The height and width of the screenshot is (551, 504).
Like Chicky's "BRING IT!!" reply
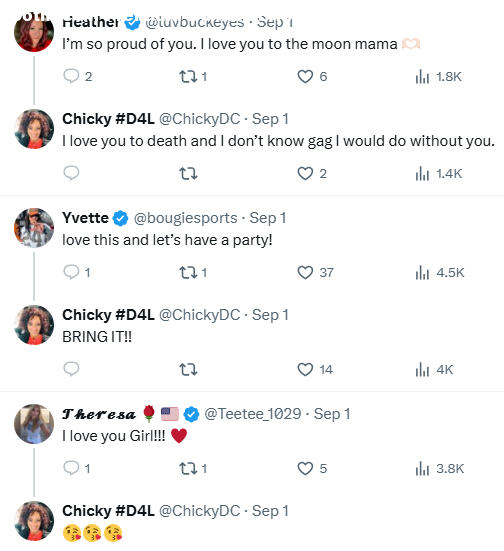(x=315, y=370)
